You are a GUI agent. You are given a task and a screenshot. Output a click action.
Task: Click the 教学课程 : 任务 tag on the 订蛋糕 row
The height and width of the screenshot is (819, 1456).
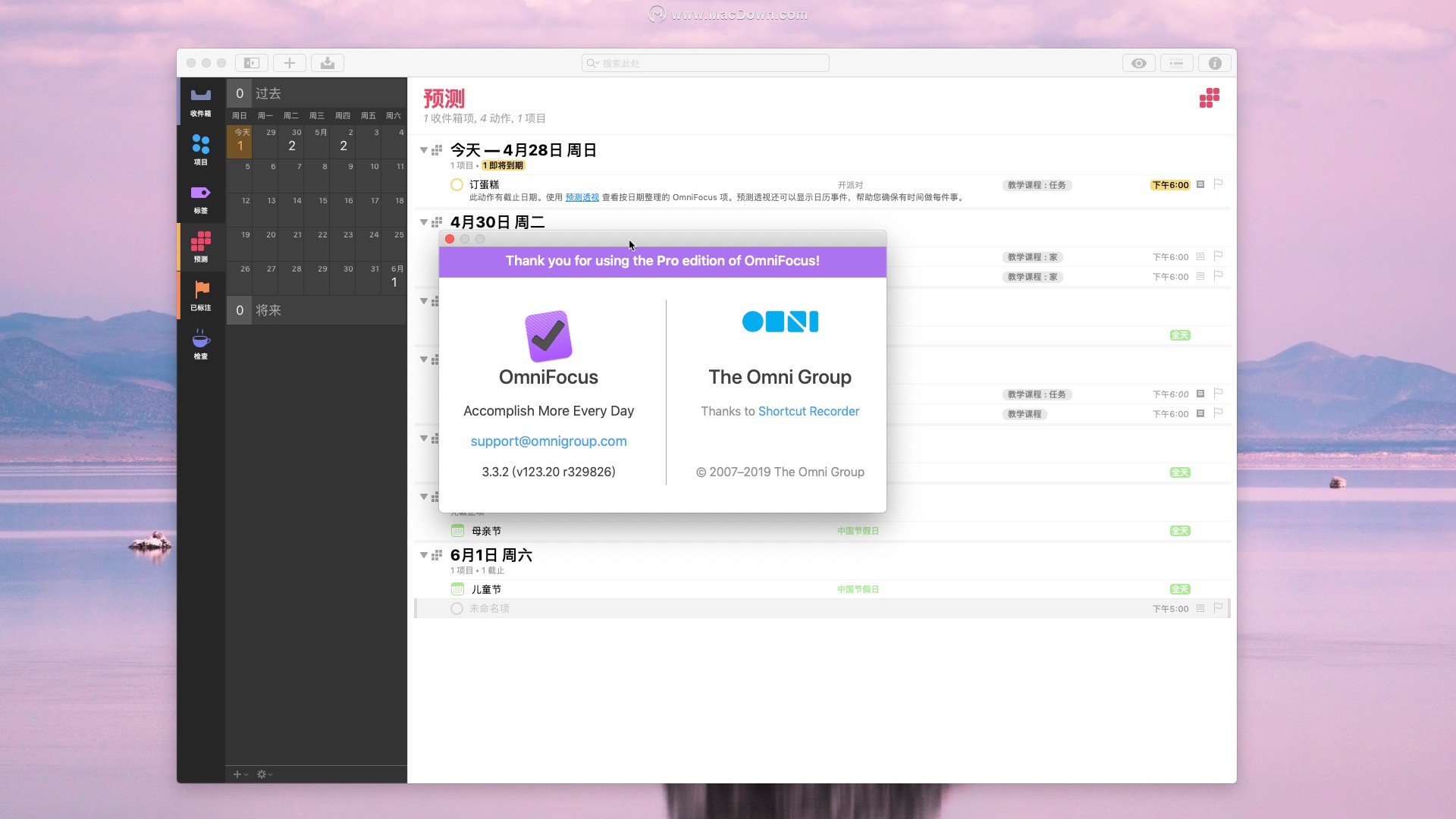tap(1037, 185)
